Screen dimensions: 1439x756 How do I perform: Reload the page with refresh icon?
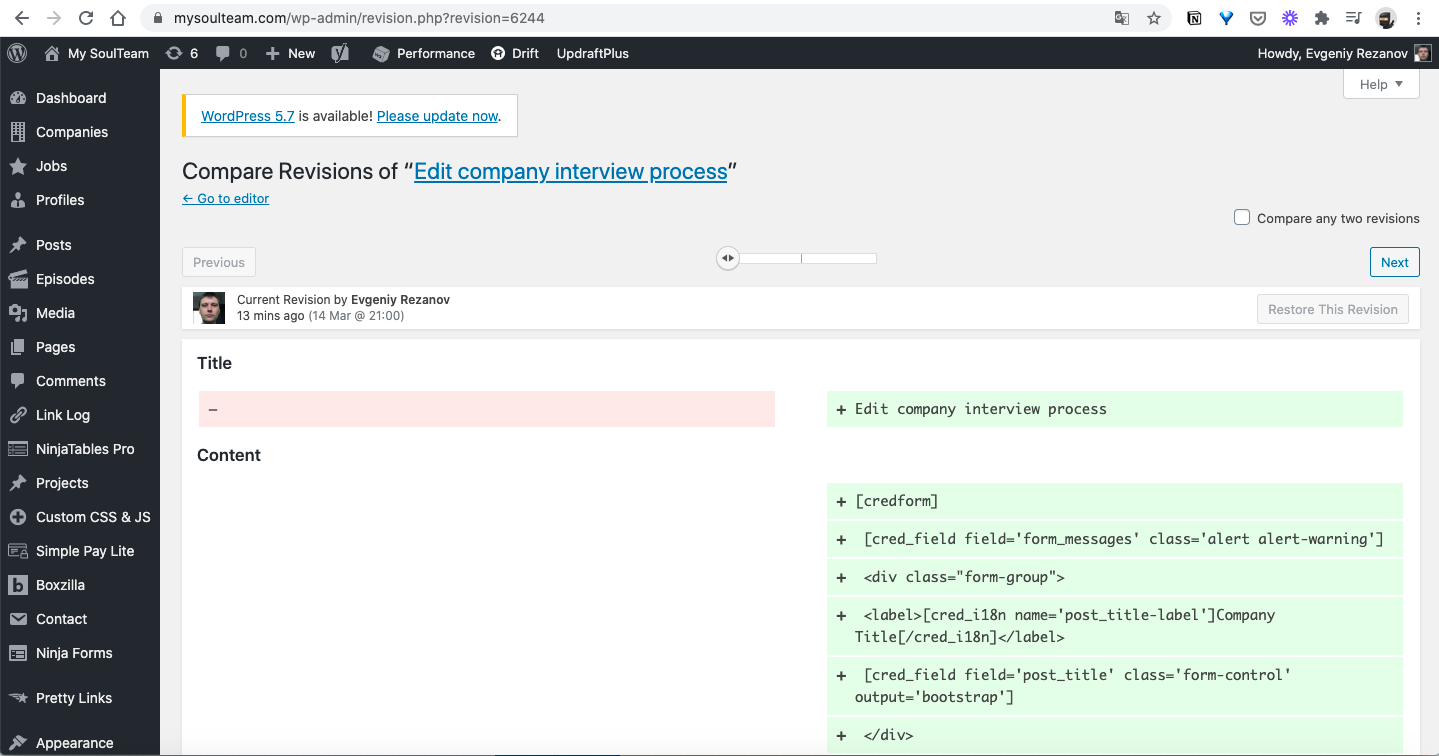click(86, 18)
